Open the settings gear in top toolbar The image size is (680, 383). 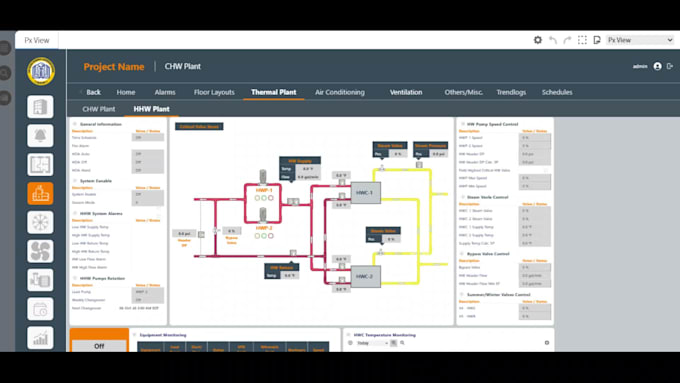point(538,40)
